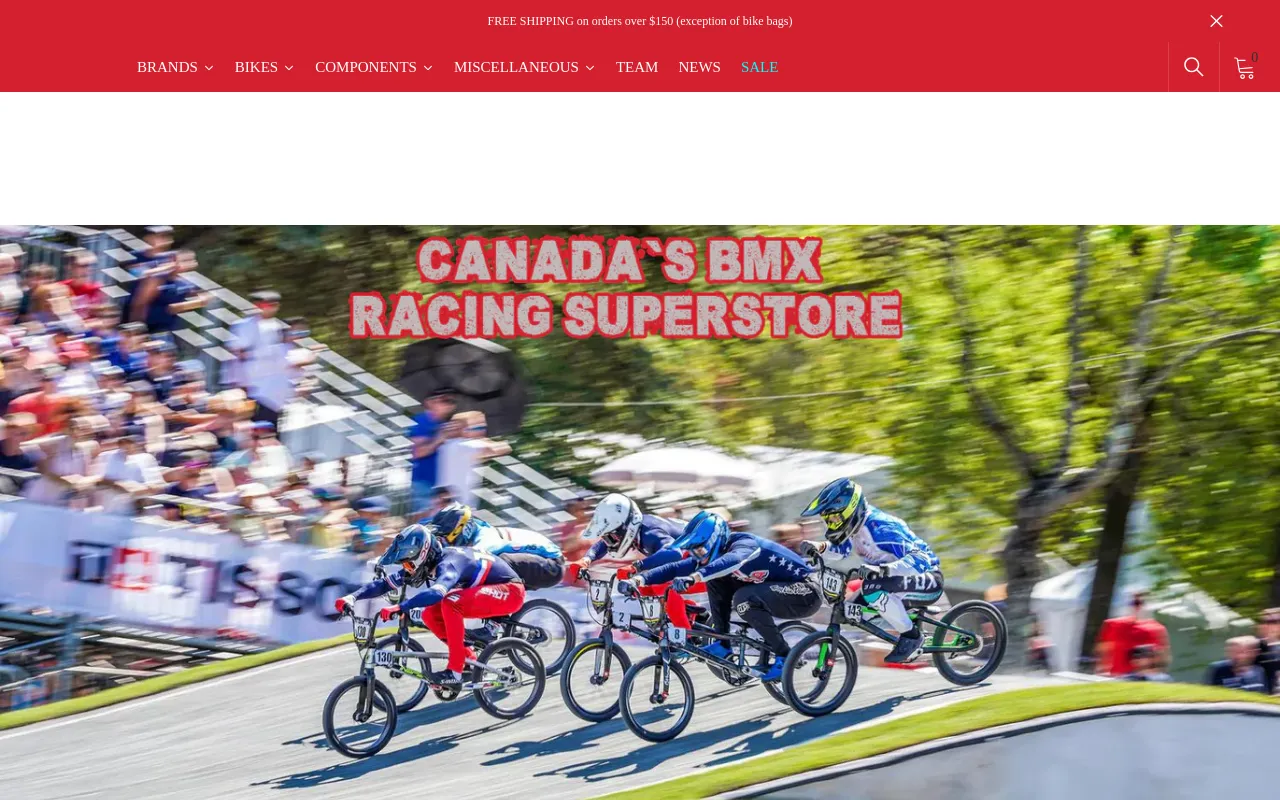Image resolution: width=1280 pixels, height=800 pixels.
Task: Open the SALE link
Action: (759, 67)
